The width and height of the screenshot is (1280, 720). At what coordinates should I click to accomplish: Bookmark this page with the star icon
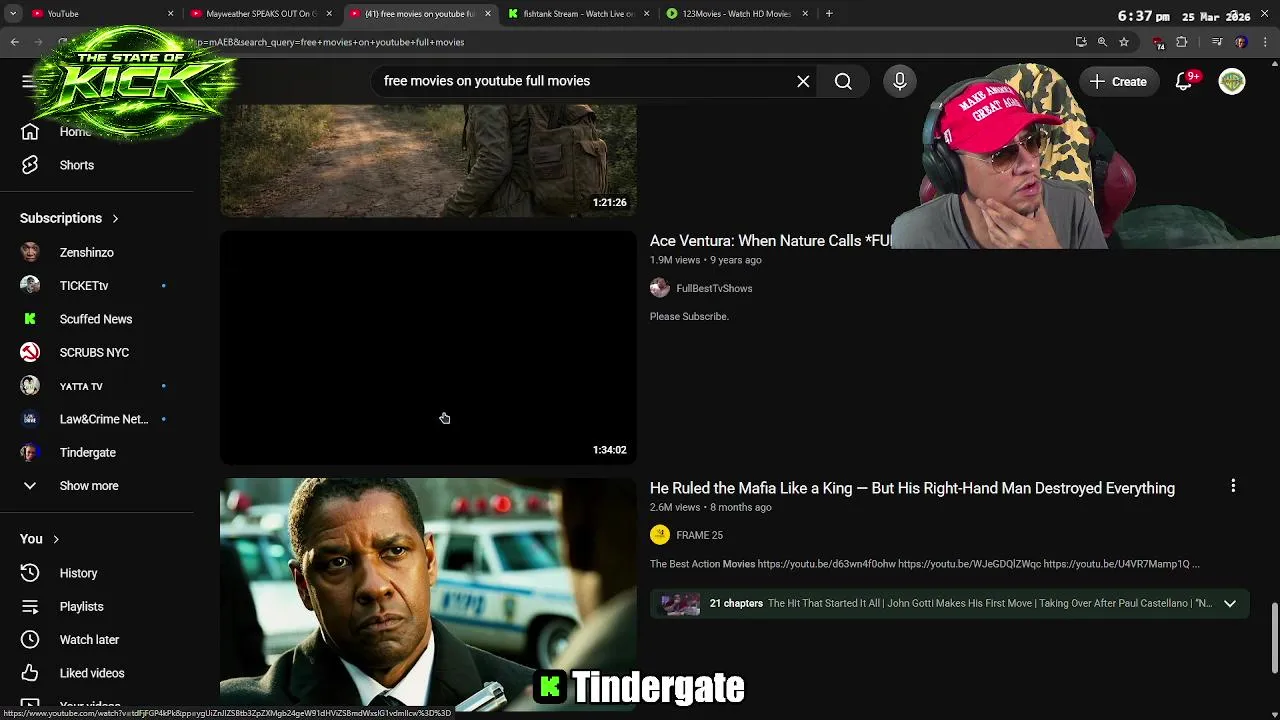(1124, 42)
